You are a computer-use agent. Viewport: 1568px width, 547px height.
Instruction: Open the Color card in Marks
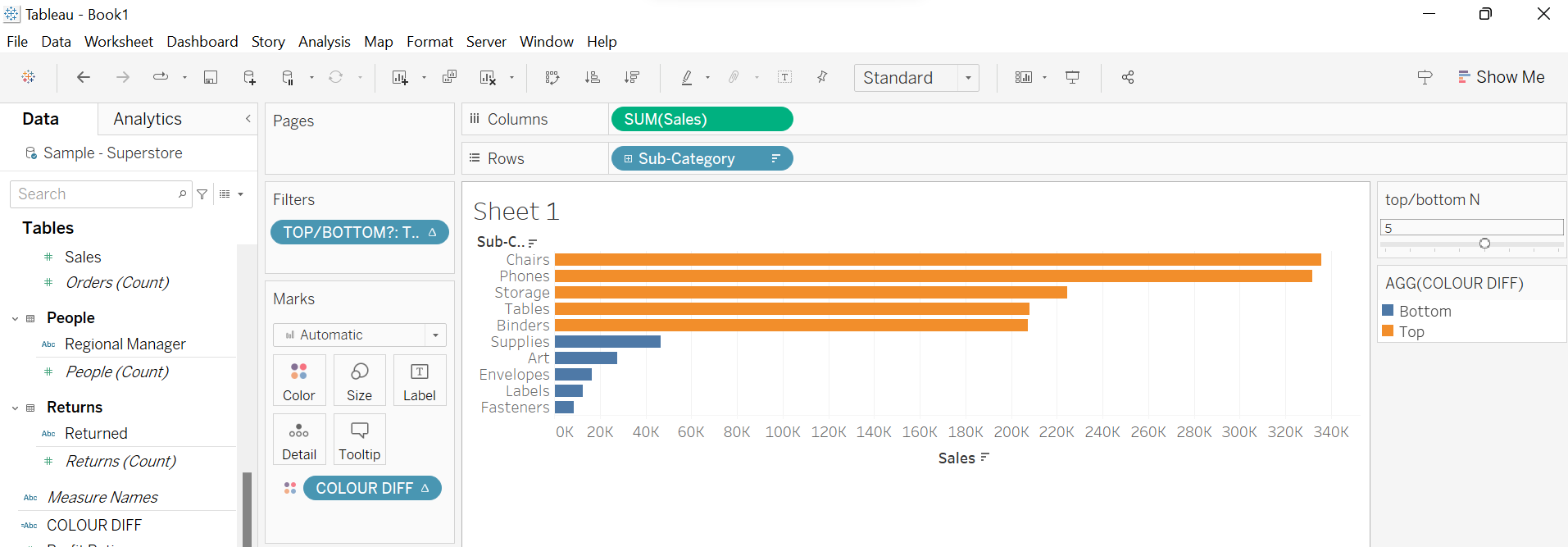(299, 381)
